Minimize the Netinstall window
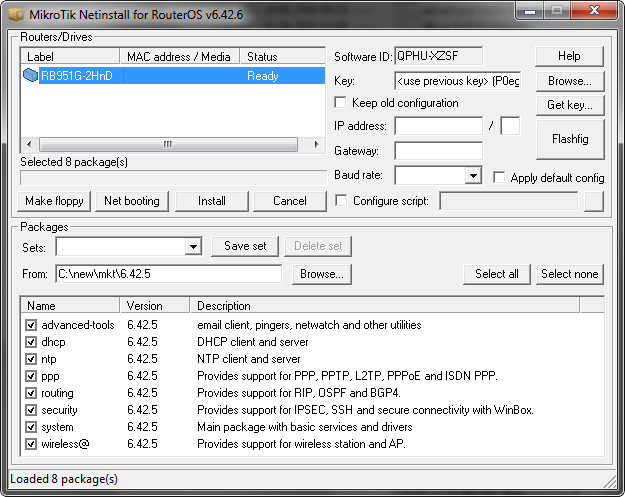Screen dimensions: 625x497 click(x=530, y=11)
